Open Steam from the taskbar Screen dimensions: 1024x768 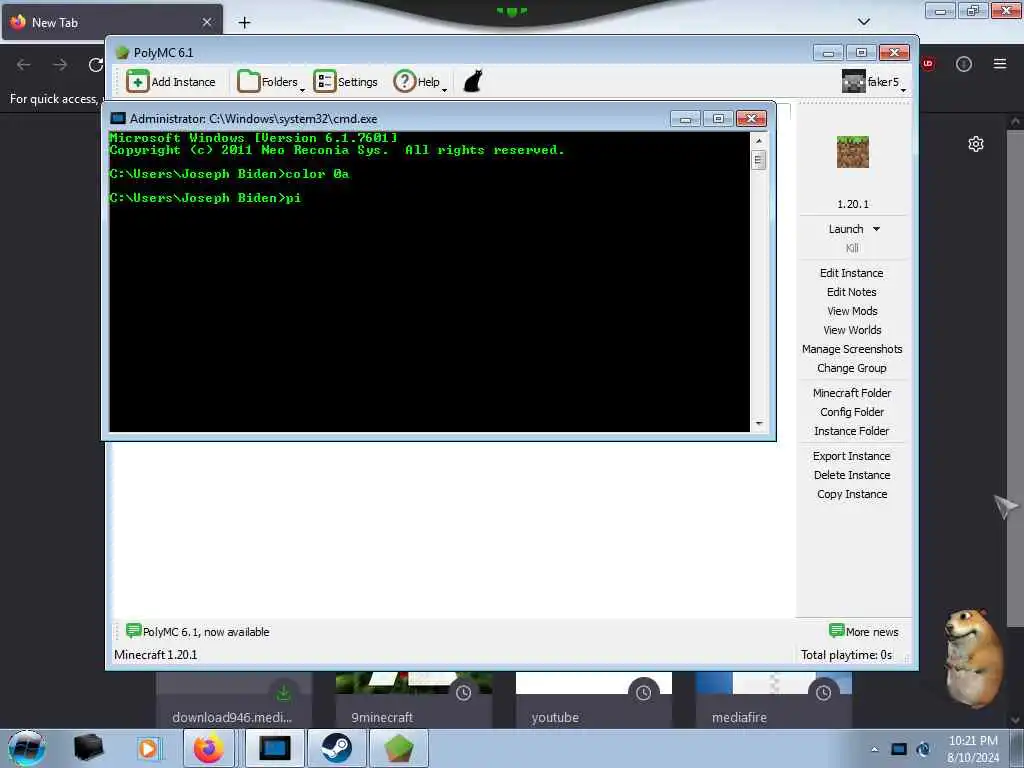point(336,748)
